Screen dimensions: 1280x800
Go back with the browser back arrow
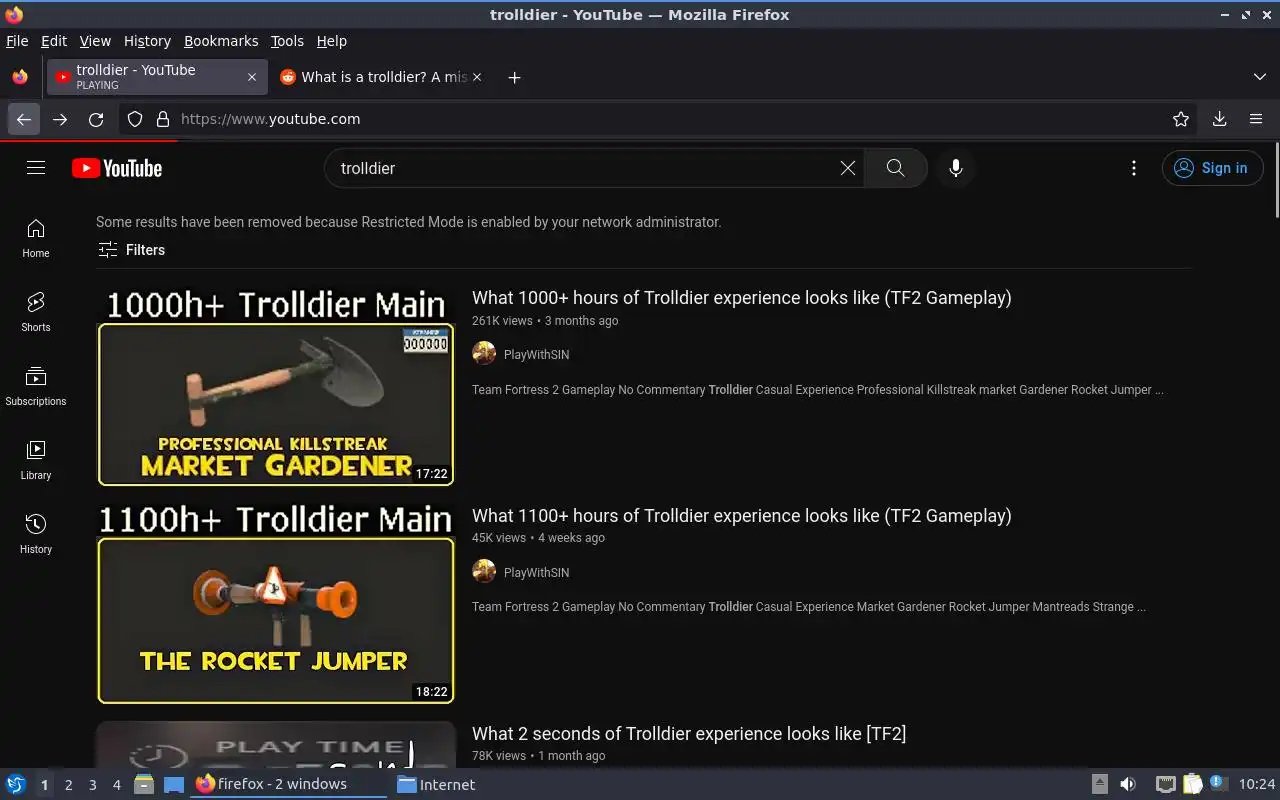(24, 119)
